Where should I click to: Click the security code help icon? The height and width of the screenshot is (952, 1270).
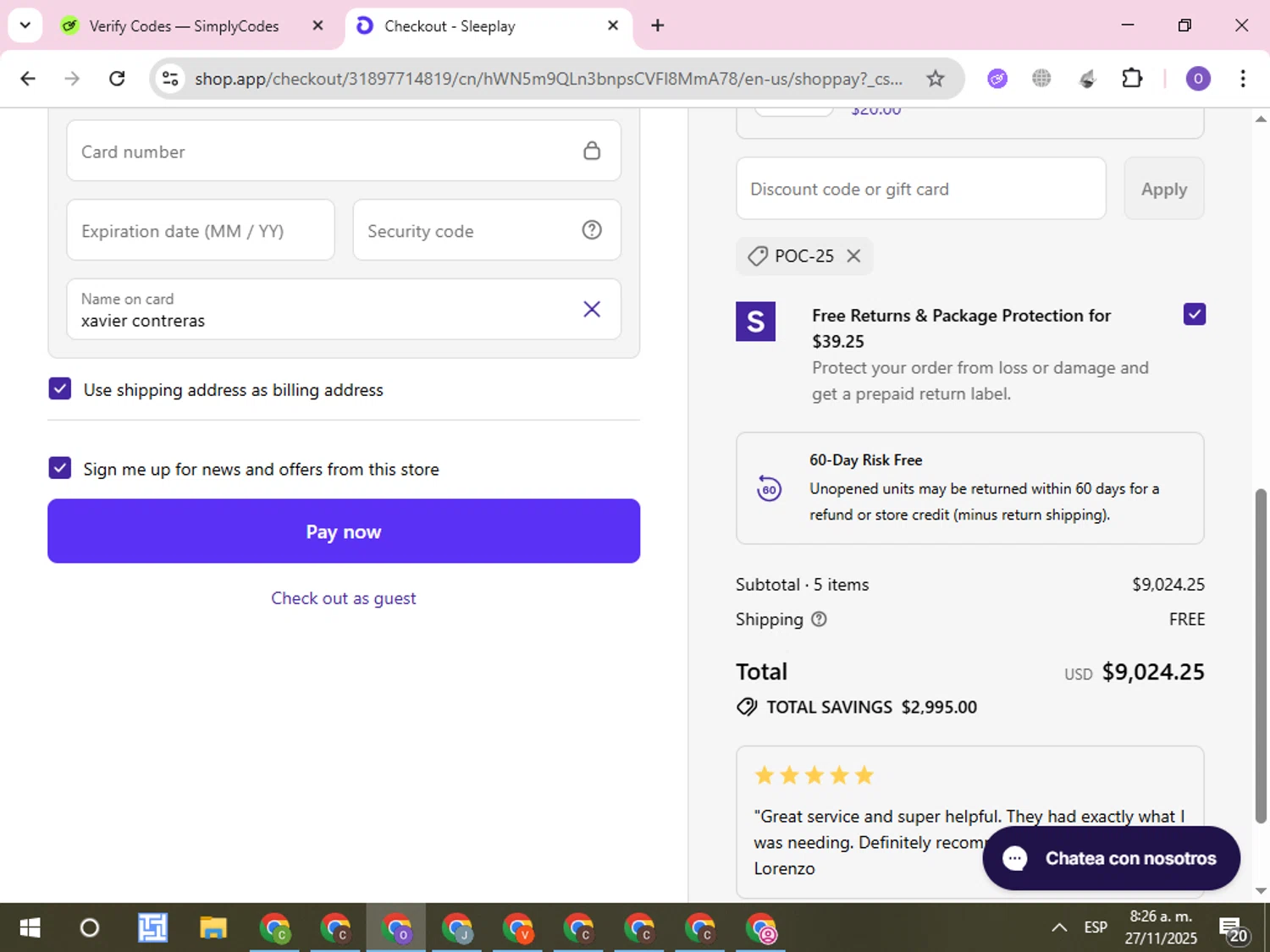pyautogui.click(x=592, y=230)
